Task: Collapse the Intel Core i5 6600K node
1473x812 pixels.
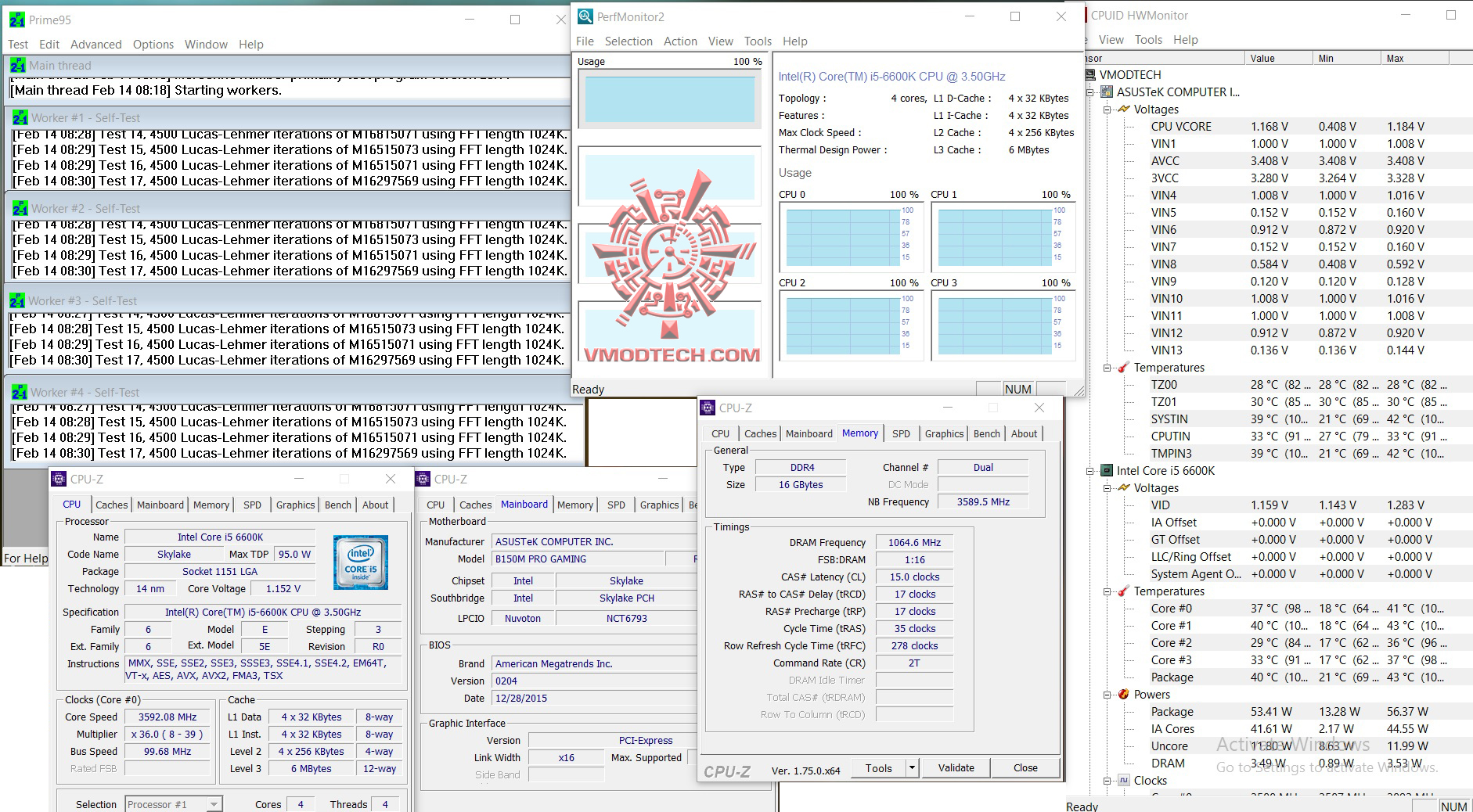Action: tap(1090, 471)
